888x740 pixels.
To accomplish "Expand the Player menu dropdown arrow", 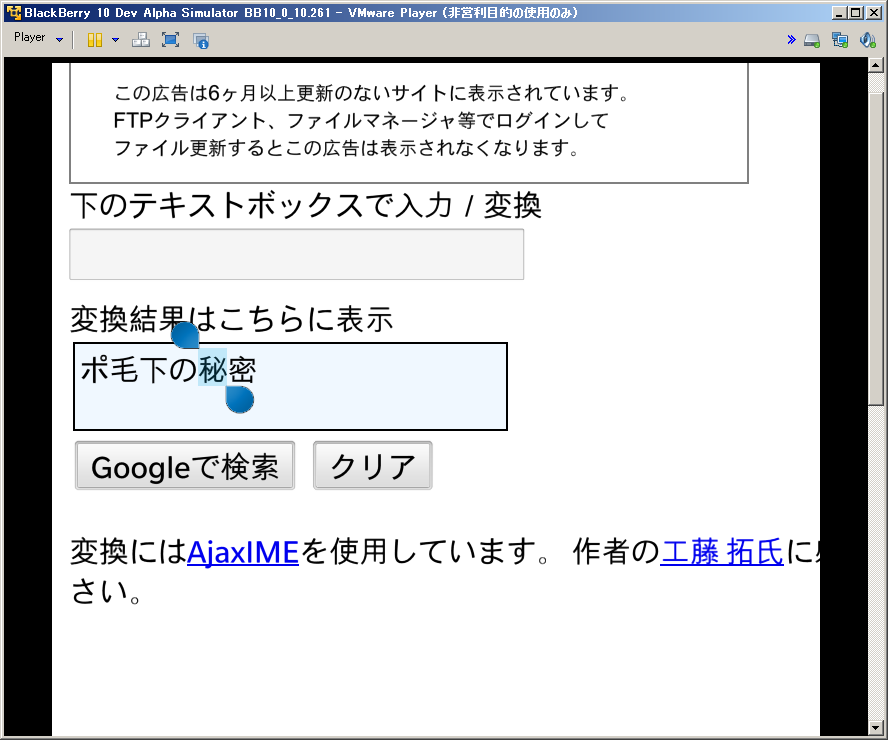I will (59, 40).
